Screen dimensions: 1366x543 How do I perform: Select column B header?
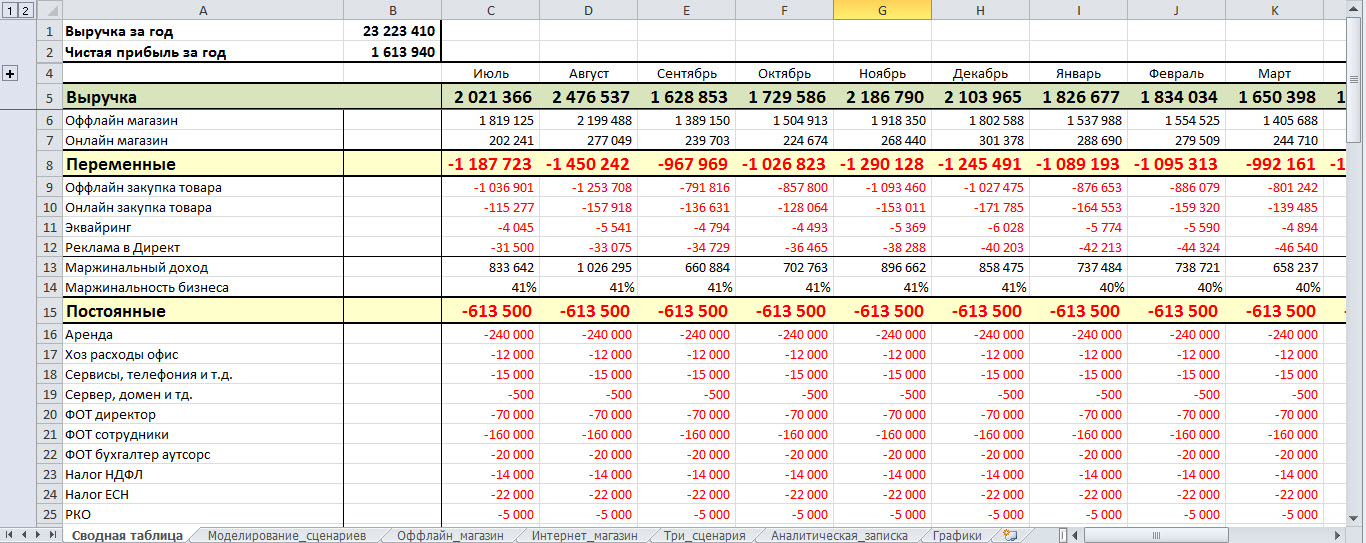pos(392,10)
